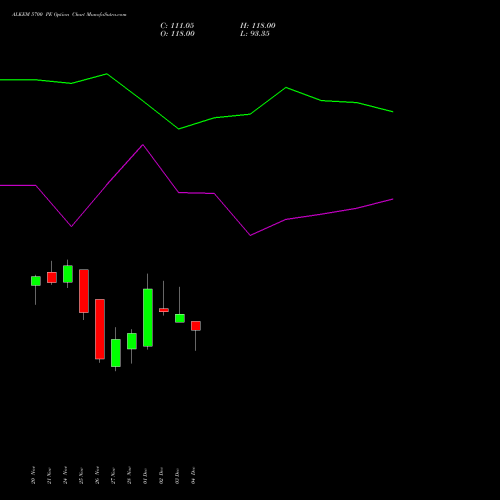Viewport: 500px width, 500px height.
Task: Click the green candlestick for 24 Nov
Action: (x=68, y=274)
